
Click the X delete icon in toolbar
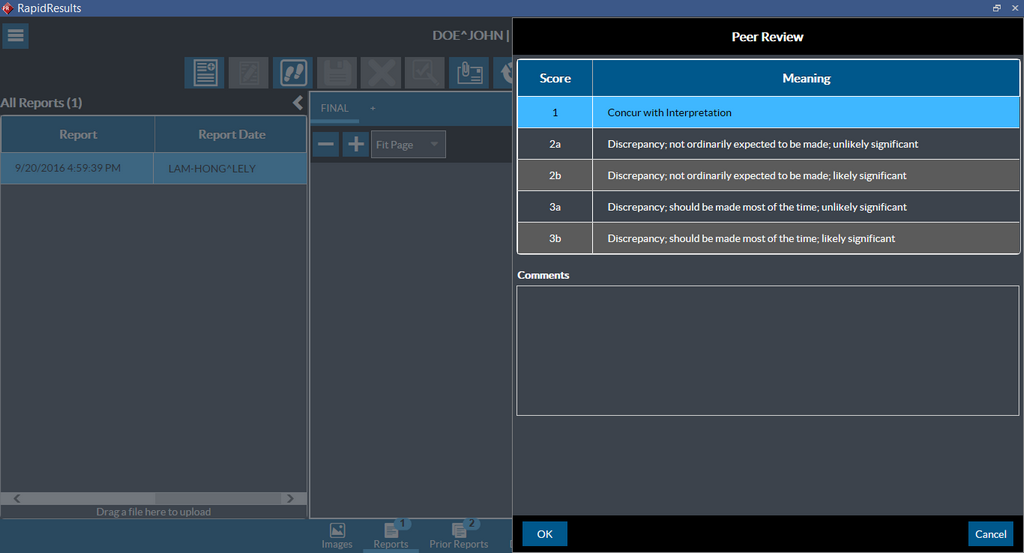tap(381, 73)
